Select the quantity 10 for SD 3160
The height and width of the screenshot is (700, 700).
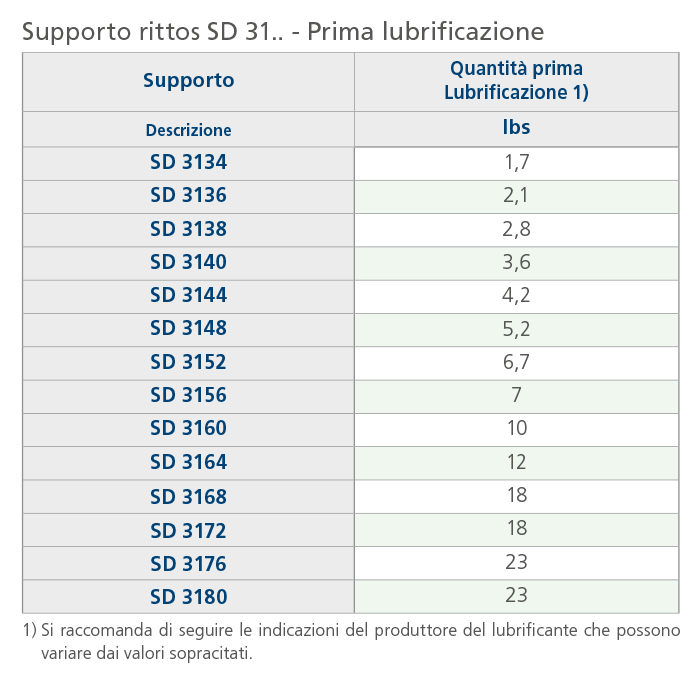point(516,428)
